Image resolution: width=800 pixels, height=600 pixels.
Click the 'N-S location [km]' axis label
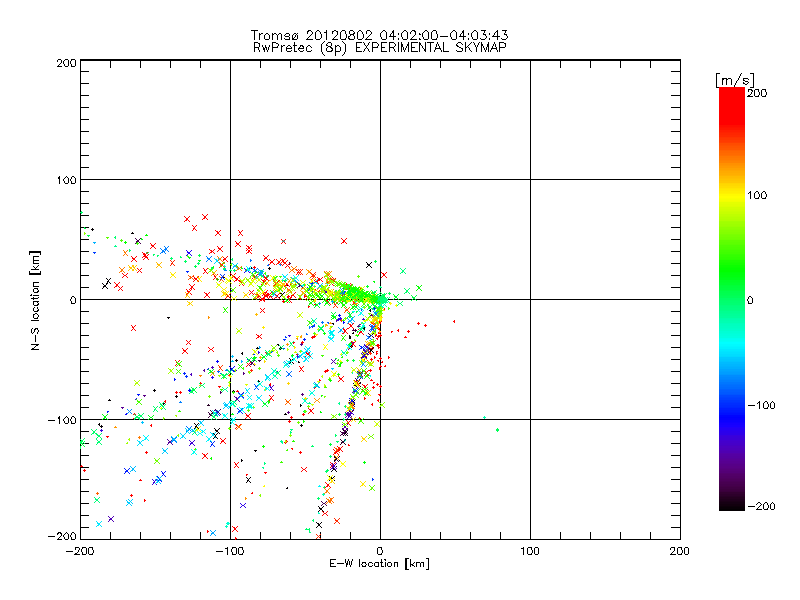pos(35,300)
